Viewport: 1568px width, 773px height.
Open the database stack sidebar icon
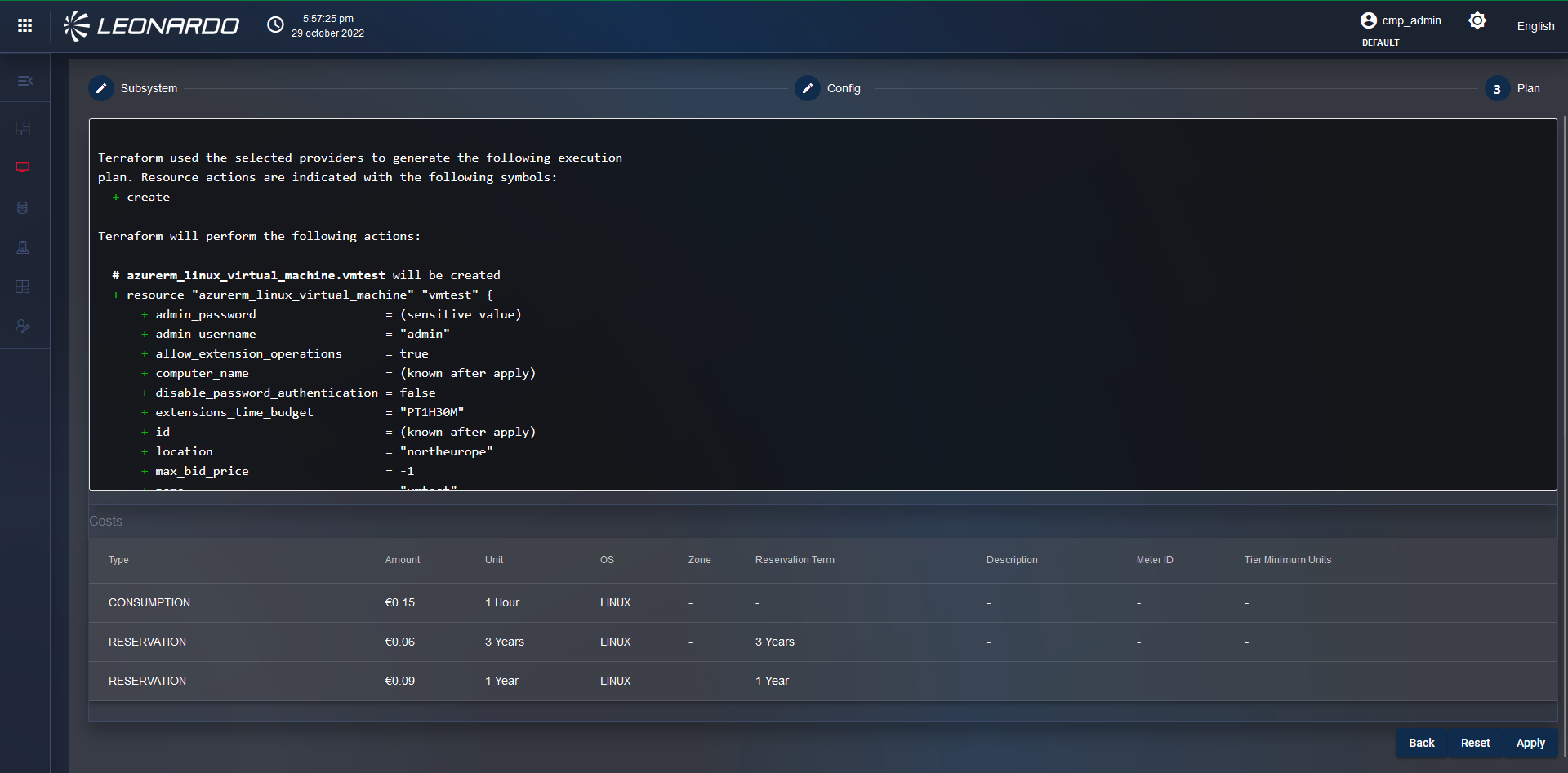tap(23, 208)
